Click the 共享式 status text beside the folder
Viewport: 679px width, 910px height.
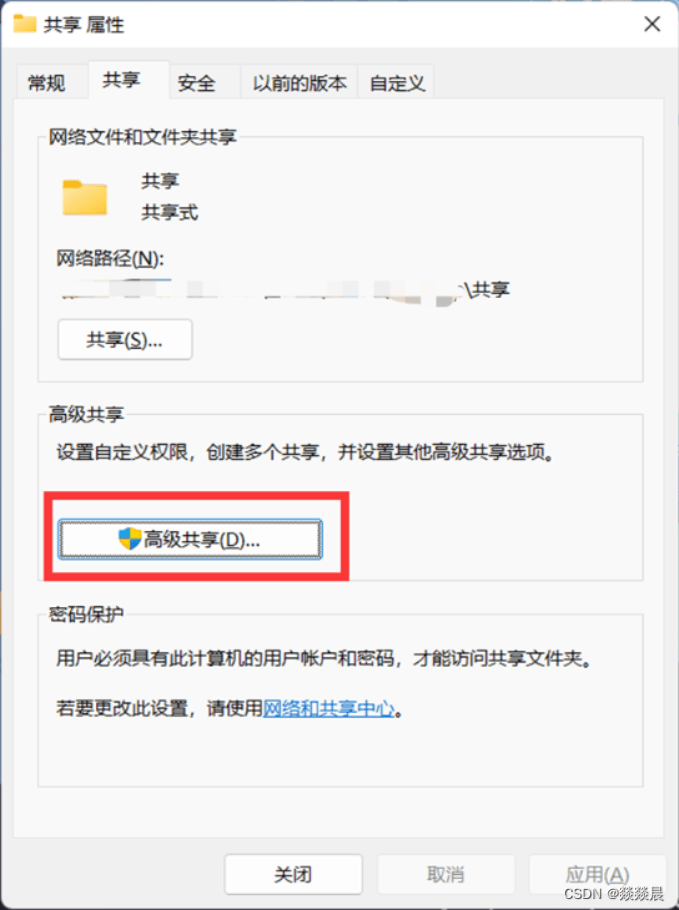click(170, 212)
